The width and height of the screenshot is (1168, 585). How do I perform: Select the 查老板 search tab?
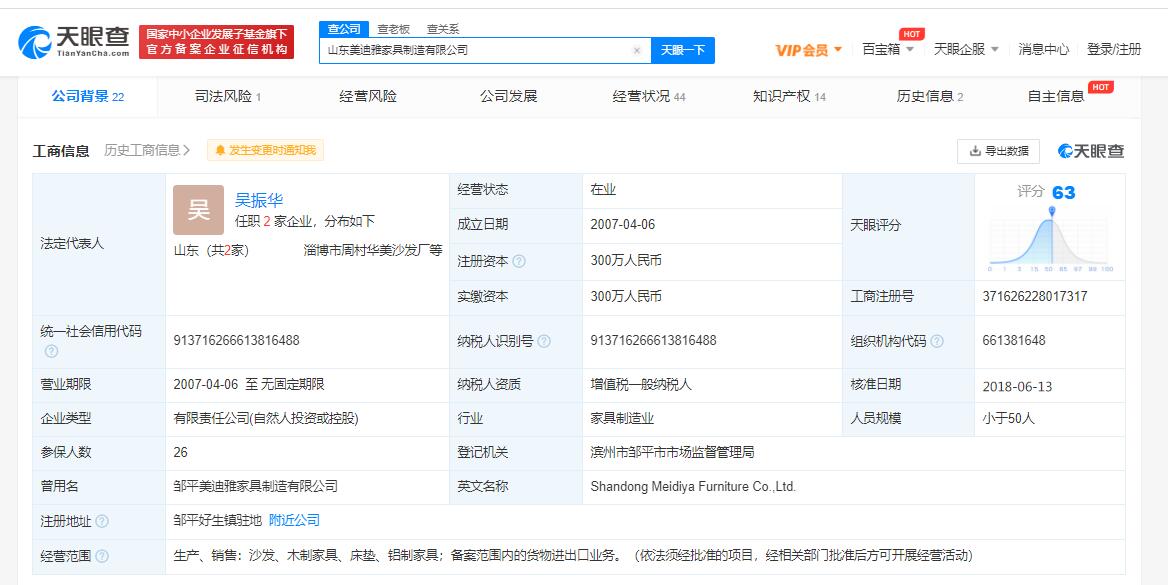pos(393,29)
